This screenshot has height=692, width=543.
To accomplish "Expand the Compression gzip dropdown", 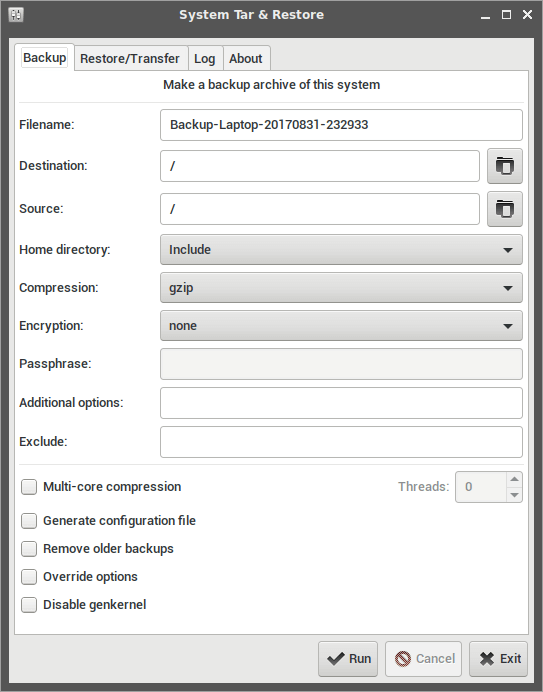I will (x=341, y=288).
